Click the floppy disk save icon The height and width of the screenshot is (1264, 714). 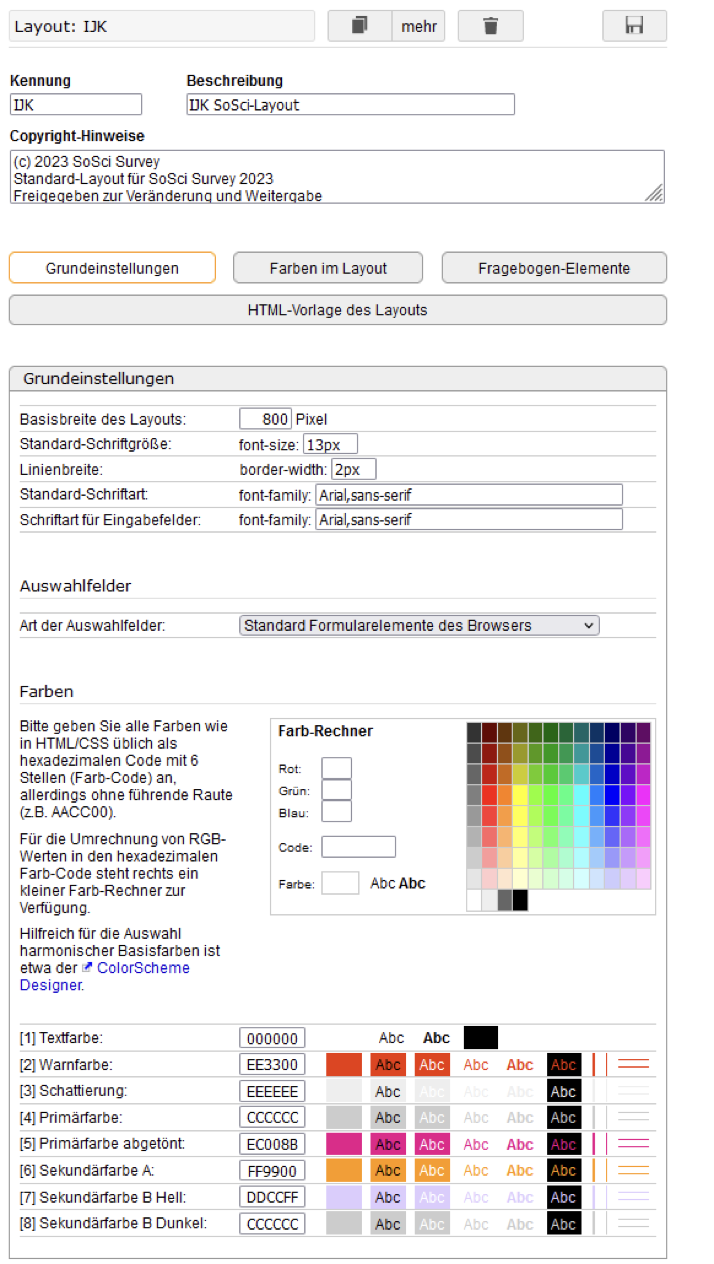[634, 26]
